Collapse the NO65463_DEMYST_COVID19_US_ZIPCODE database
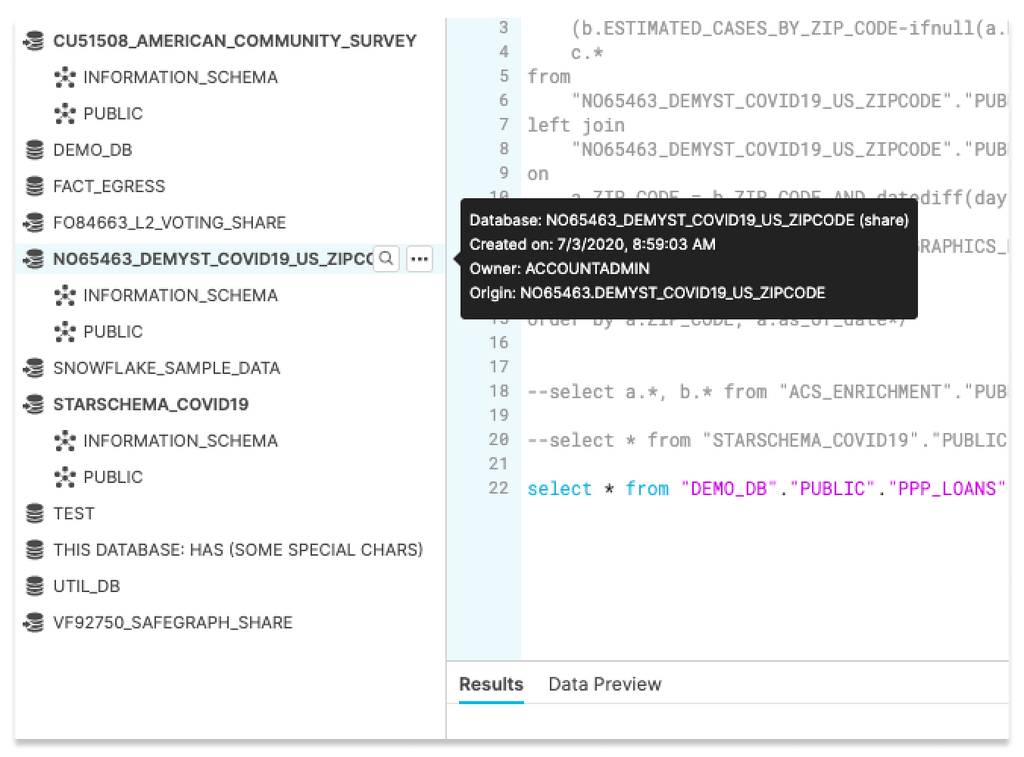Screen dimensions: 1024x757 click(213, 259)
